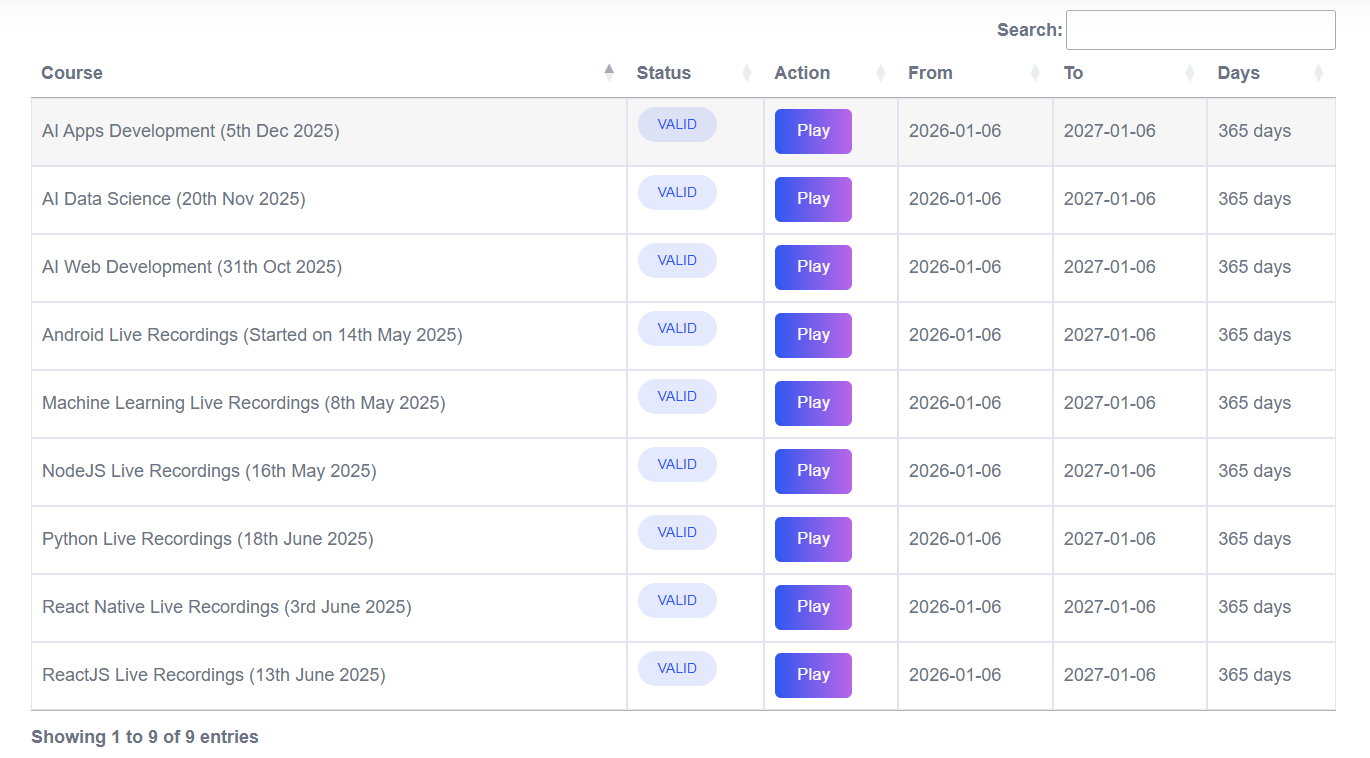Viewport: 1370px width, 758px height.
Task: Play NodeJS Live Recordings course
Action: pos(813,471)
